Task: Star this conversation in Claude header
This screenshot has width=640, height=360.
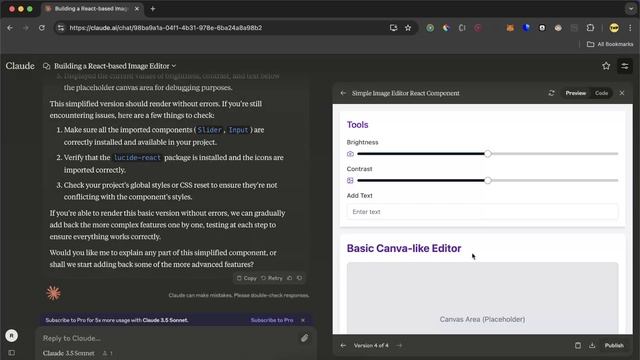Action: tap(606, 66)
